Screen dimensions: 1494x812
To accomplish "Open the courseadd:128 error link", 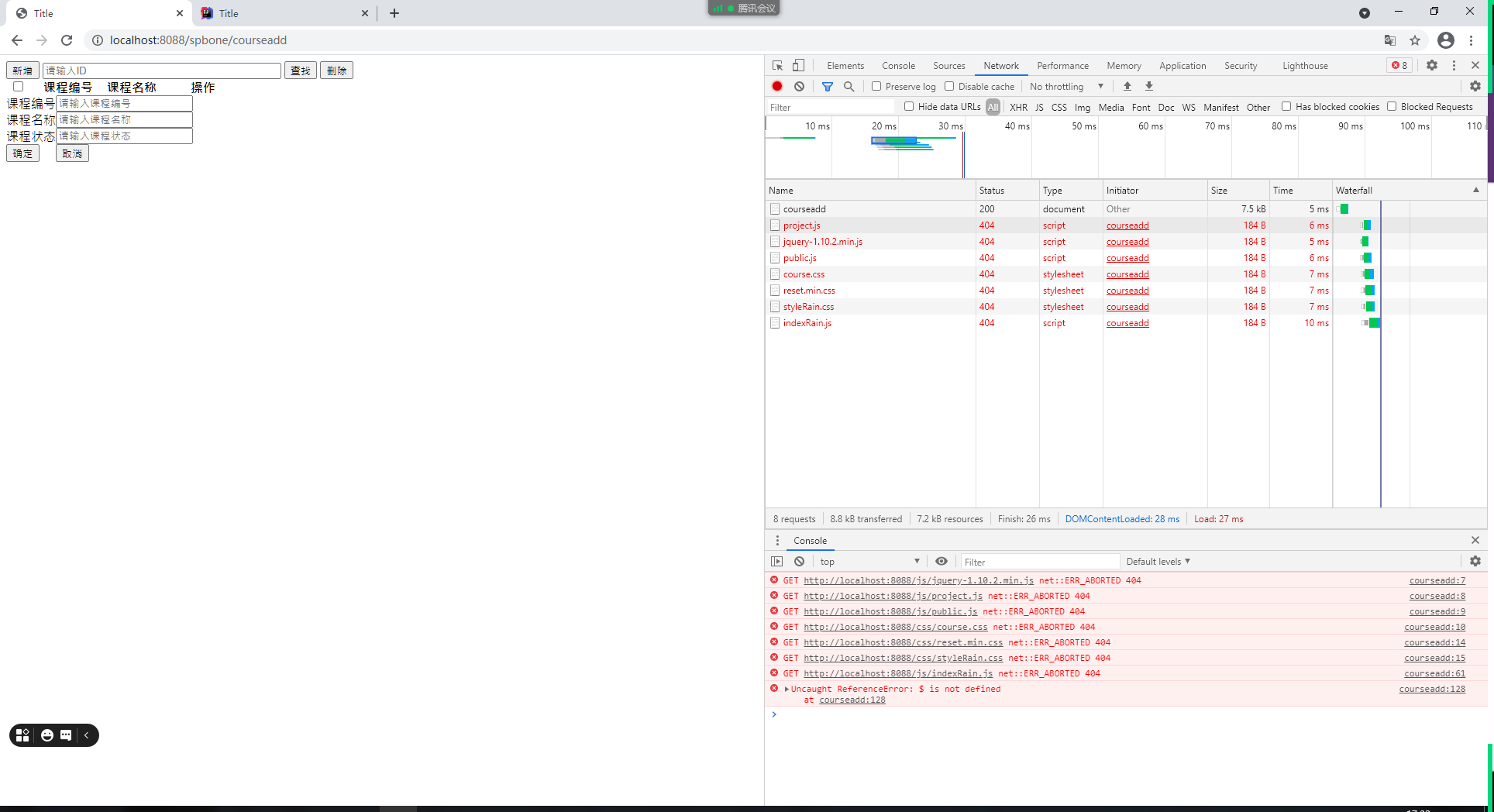I will [x=1430, y=689].
